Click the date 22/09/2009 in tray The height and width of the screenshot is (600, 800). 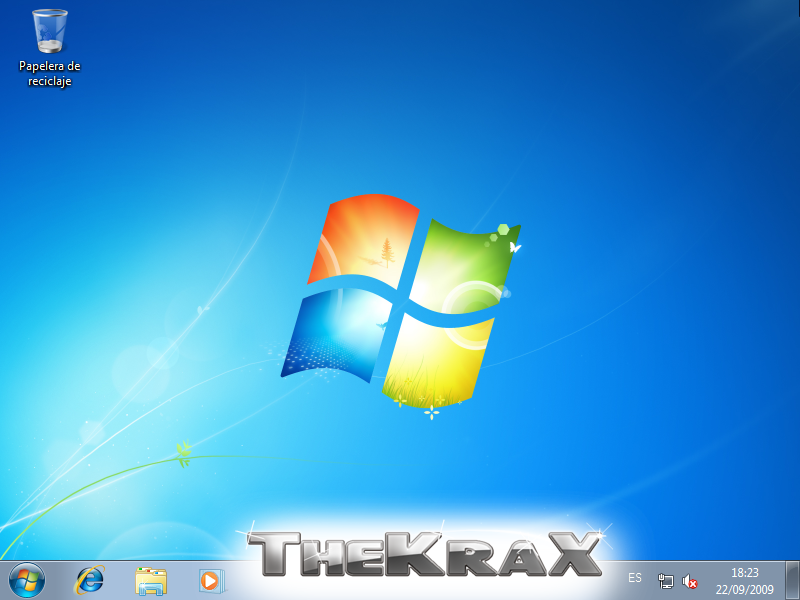coord(745,590)
